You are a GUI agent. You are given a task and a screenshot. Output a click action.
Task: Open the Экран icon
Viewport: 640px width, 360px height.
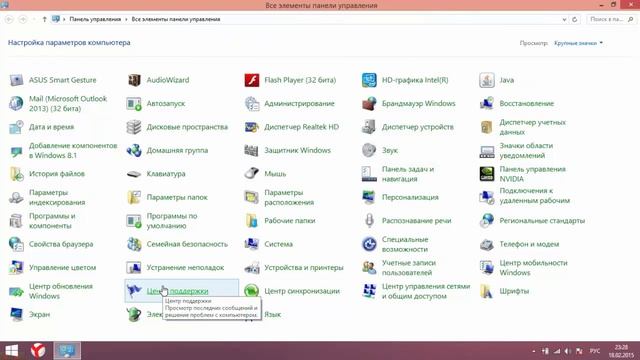[16, 314]
